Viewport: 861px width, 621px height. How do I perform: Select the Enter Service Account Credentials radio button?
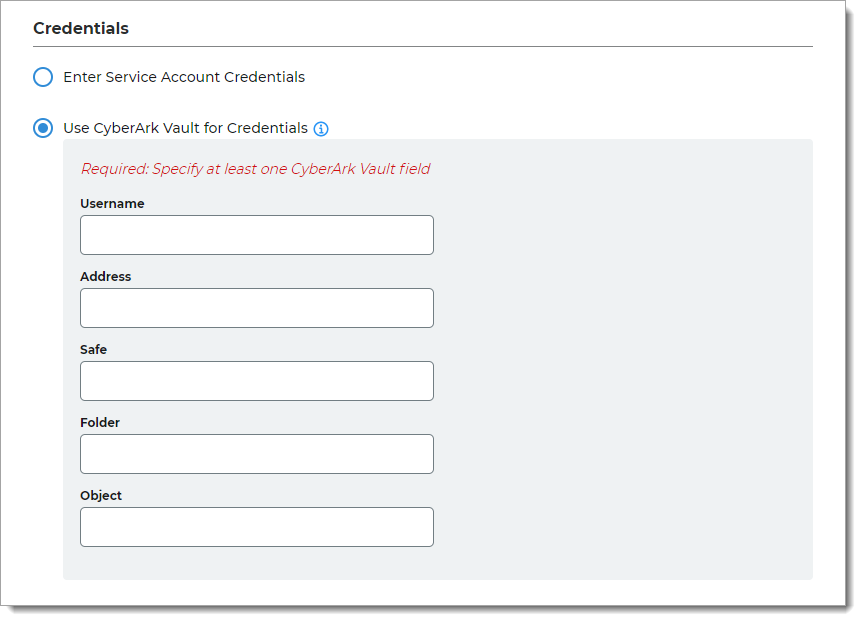tap(43, 77)
